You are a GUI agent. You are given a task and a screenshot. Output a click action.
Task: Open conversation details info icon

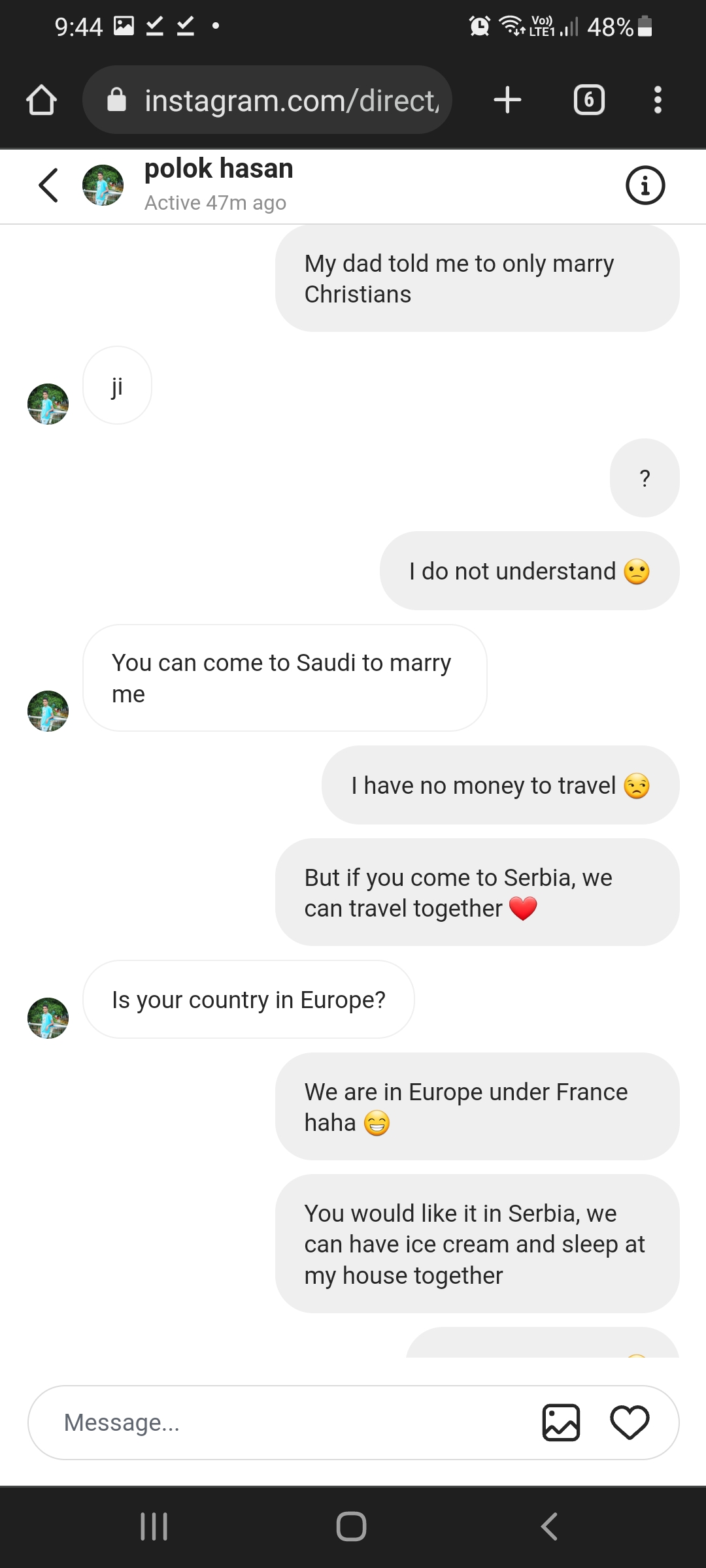645,186
